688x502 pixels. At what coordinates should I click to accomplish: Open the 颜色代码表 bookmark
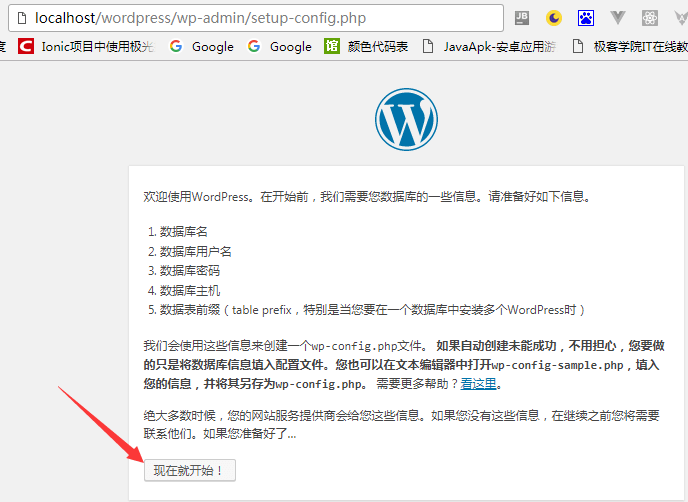point(366,46)
